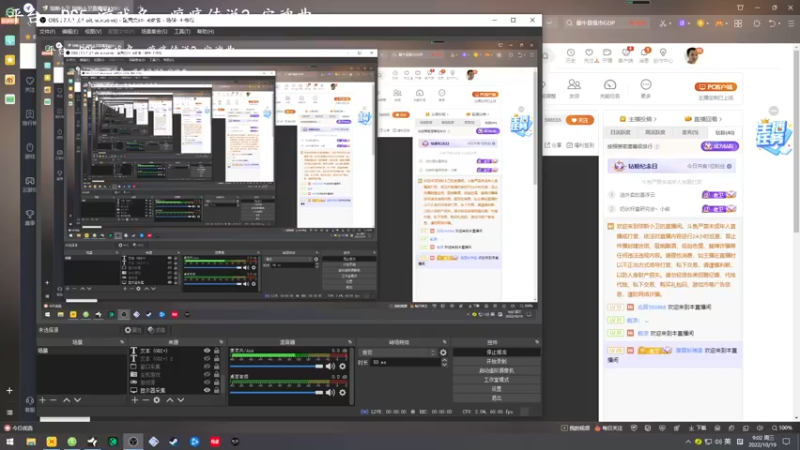This screenshot has width=800, height=450.
Task: Pop out the 场景 dock panel
Action: (121, 342)
